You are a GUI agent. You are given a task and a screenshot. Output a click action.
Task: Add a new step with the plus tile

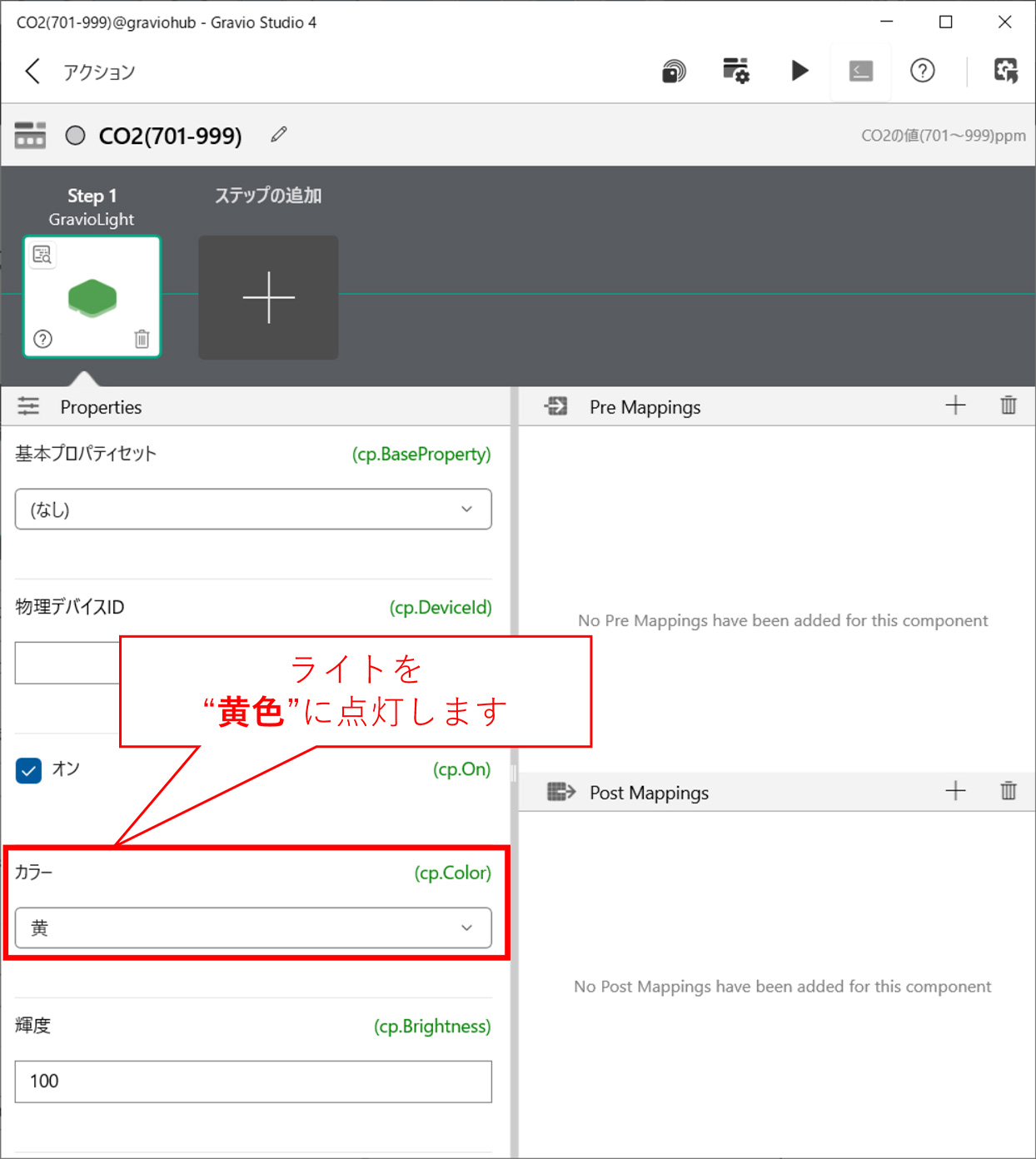[x=268, y=297]
